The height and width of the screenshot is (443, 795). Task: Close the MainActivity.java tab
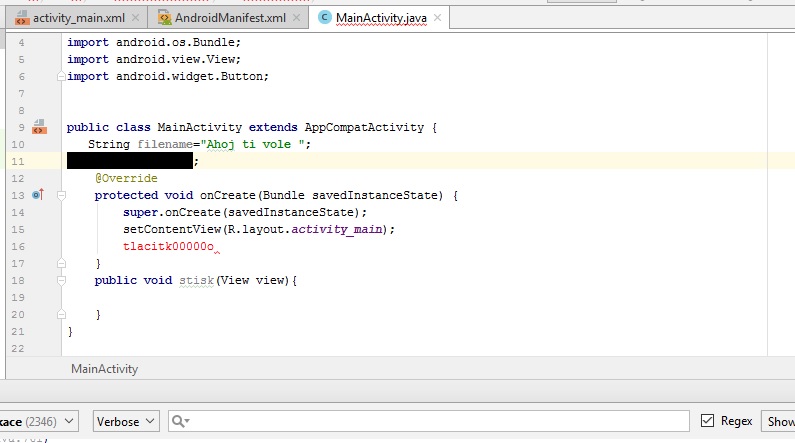[438, 18]
